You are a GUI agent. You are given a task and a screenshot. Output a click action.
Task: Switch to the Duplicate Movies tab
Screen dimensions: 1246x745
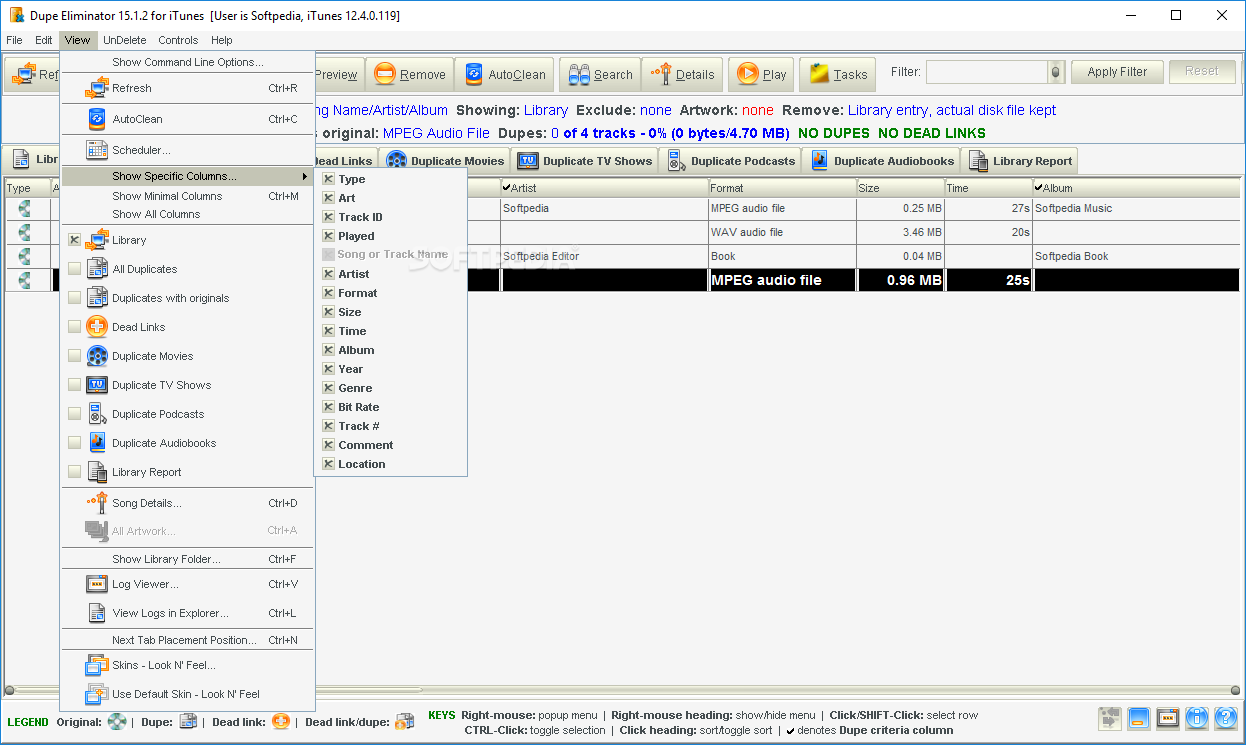[444, 160]
